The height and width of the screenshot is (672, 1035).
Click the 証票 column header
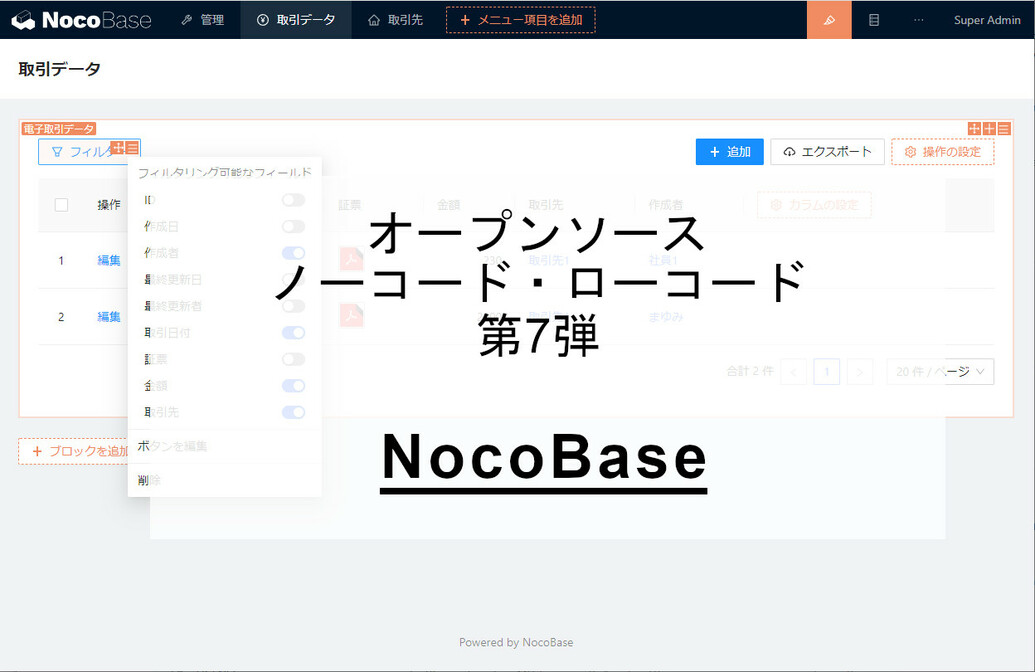tap(350, 205)
